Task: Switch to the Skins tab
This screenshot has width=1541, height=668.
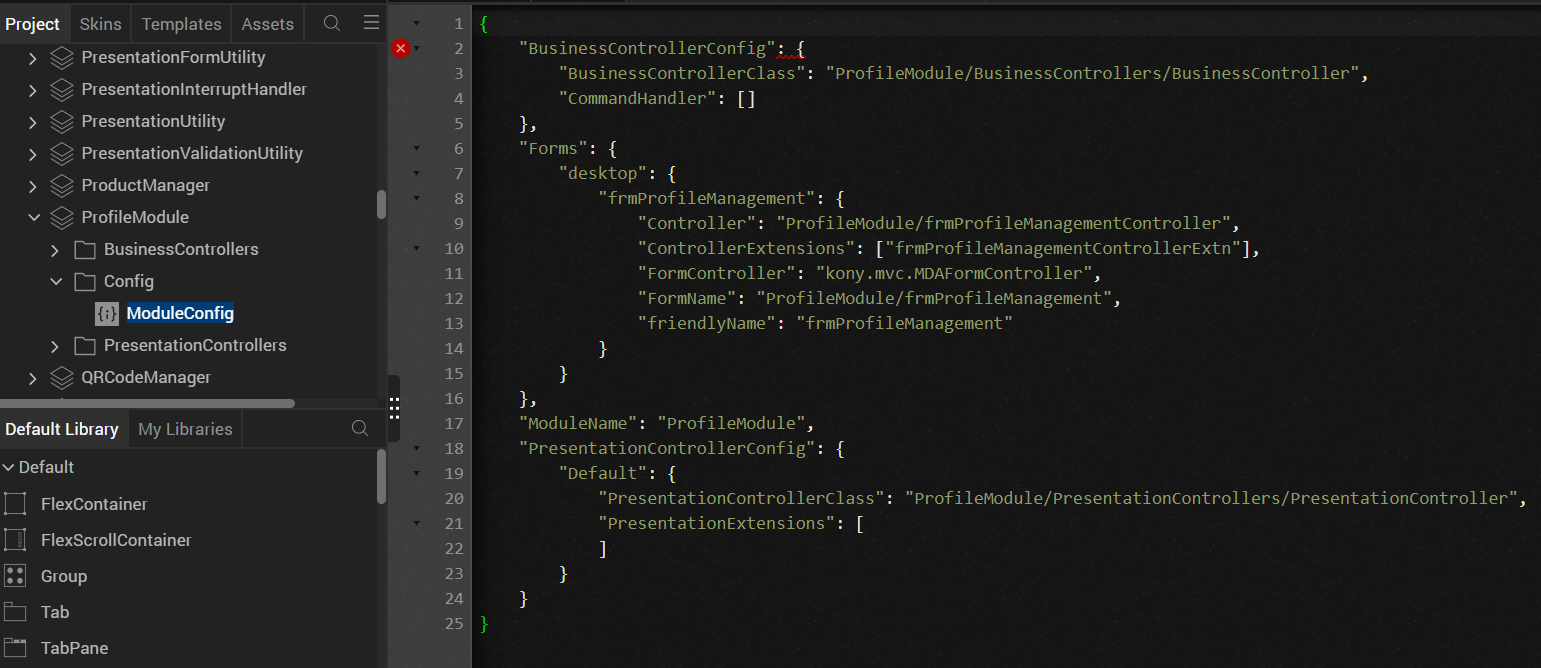Action: [x=100, y=23]
